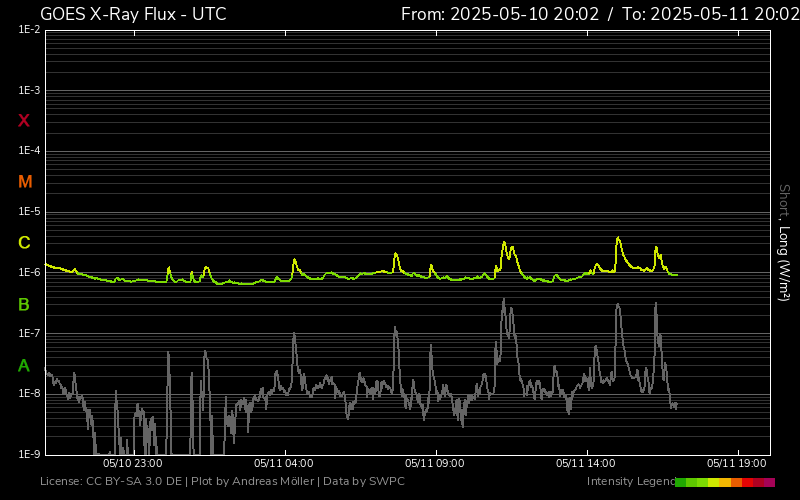Select the 05/10 23:00 time axis label
This screenshot has height=500, width=800.
pyautogui.click(x=133, y=464)
